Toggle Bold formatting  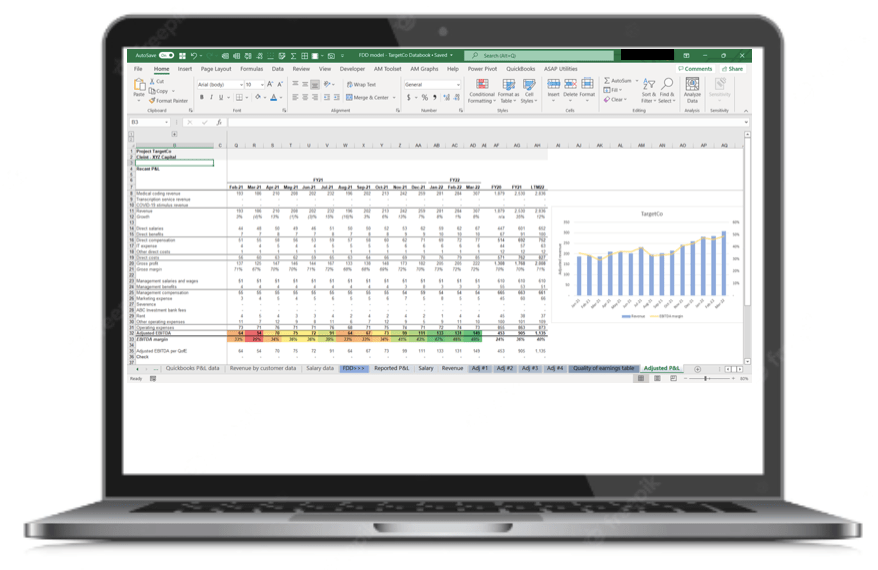coord(201,98)
